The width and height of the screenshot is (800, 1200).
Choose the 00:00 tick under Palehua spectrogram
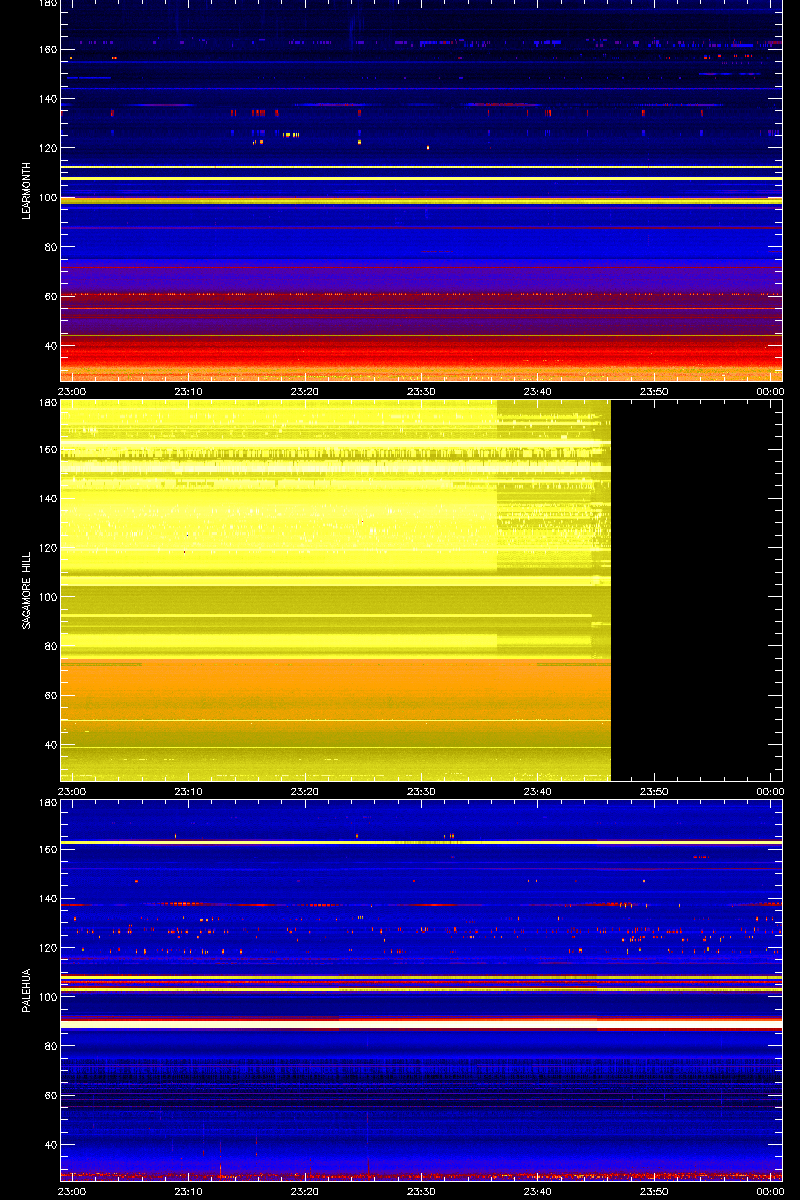770,1192
